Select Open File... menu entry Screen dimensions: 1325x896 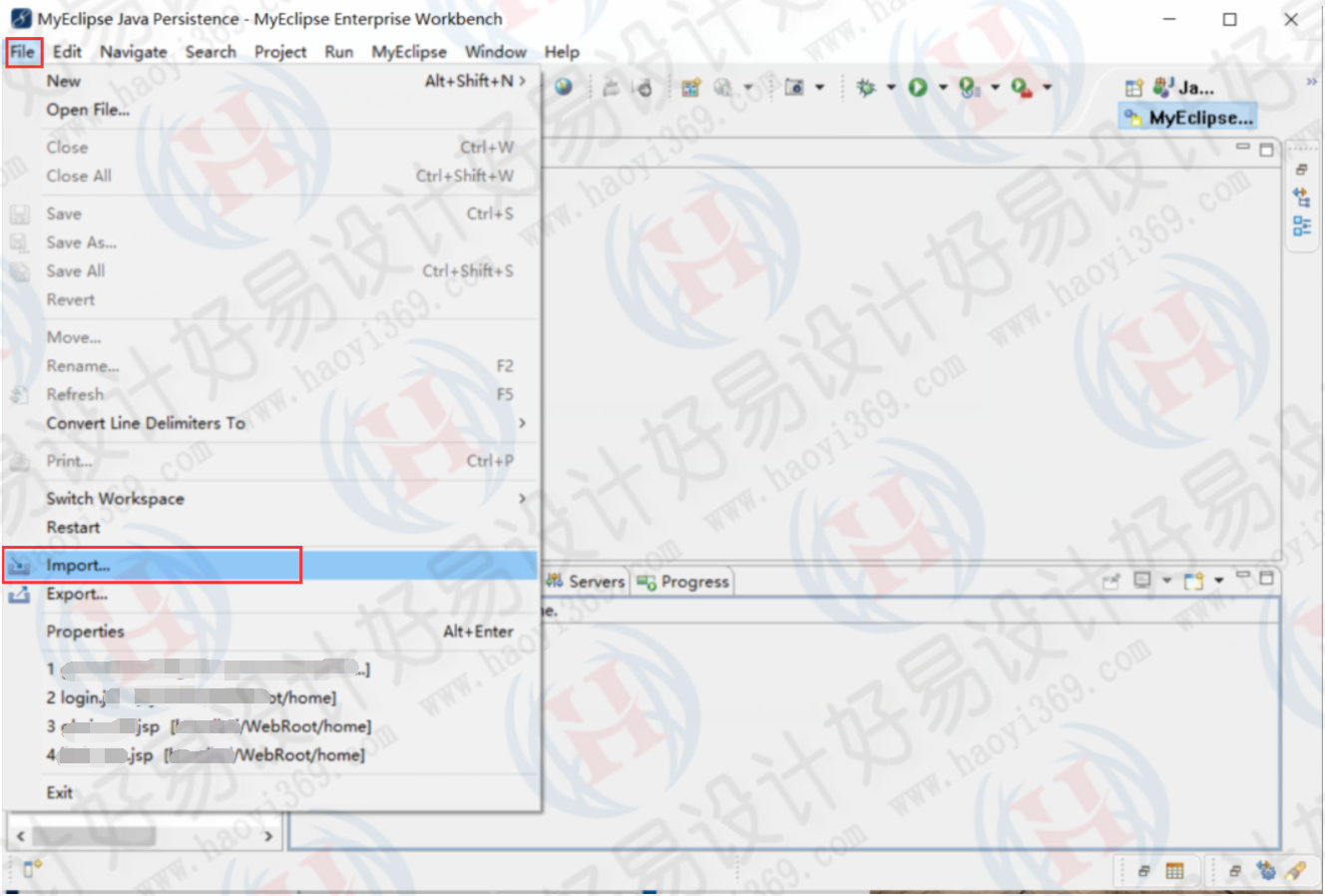point(270,110)
